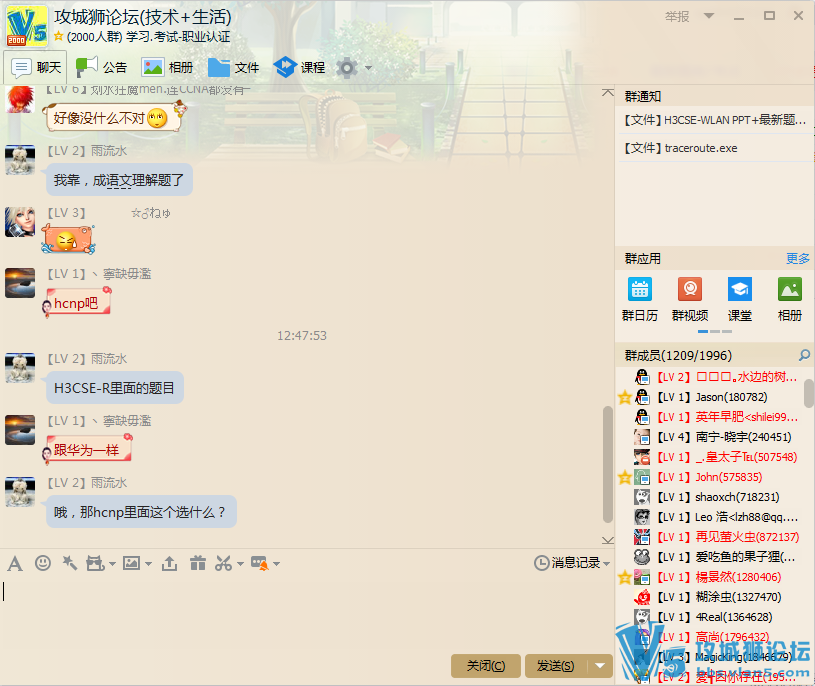
Task: Open the gear settings dropdown
Action: pyautogui.click(x=354, y=68)
